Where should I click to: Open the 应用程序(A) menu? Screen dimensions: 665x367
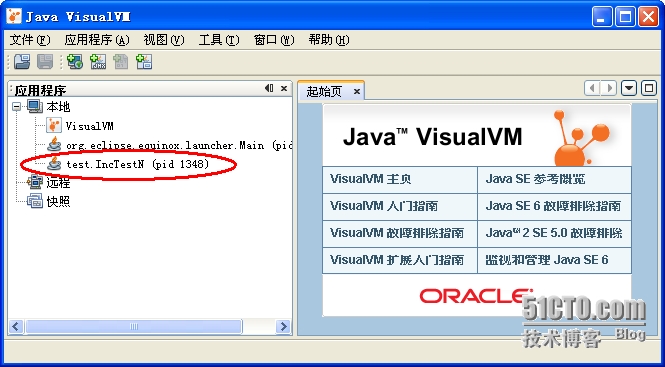coord(97,40)
